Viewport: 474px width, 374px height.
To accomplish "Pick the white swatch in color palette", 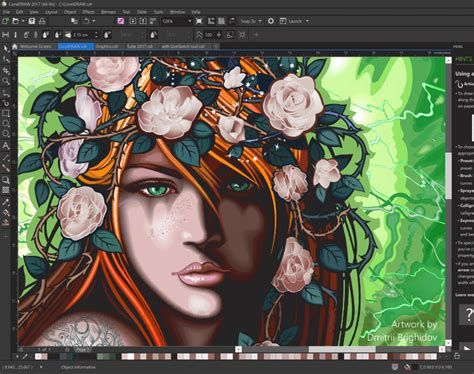I will (38, 357).
